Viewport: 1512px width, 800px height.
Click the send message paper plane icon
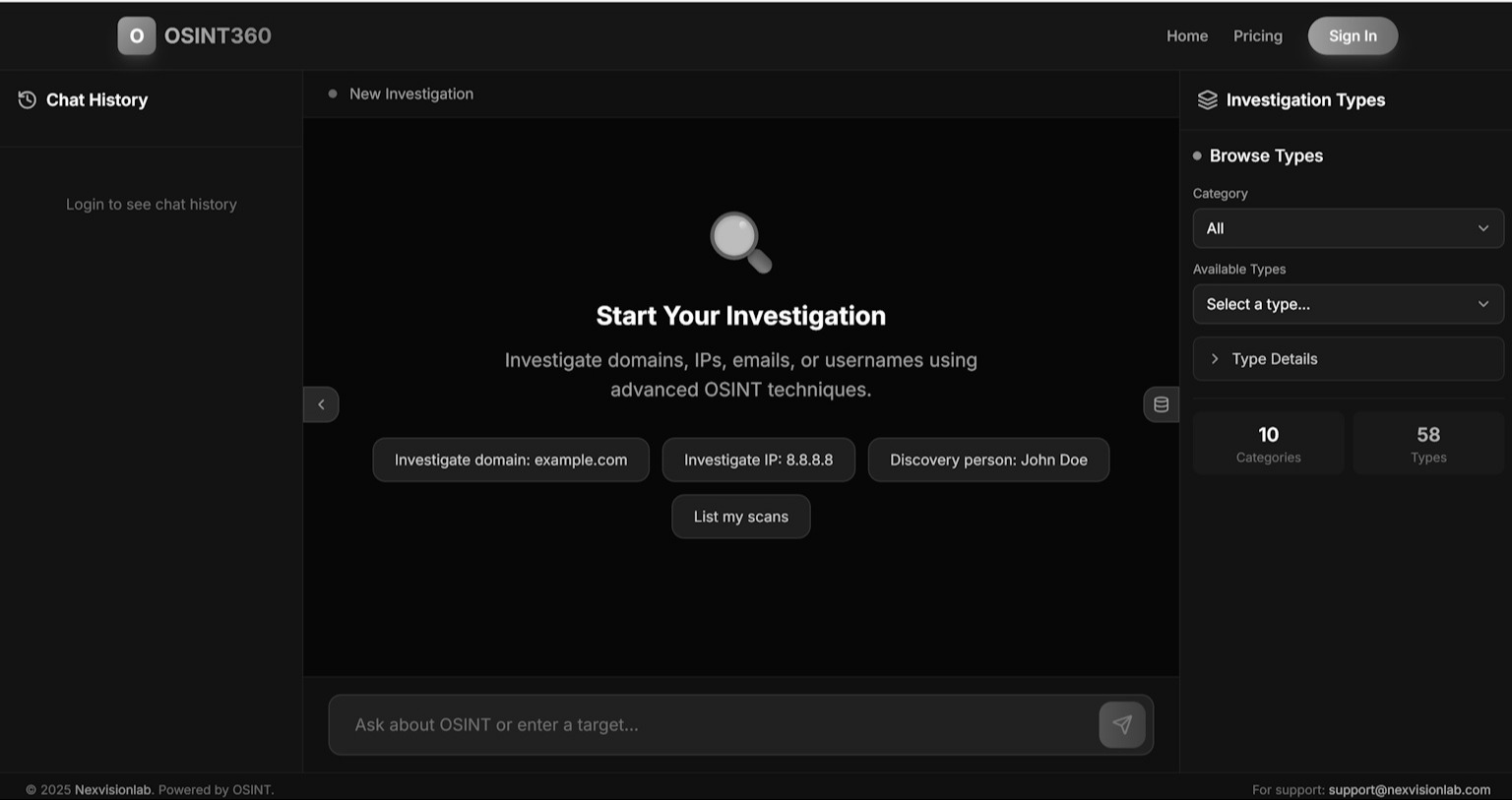(x=1121, y=725)
